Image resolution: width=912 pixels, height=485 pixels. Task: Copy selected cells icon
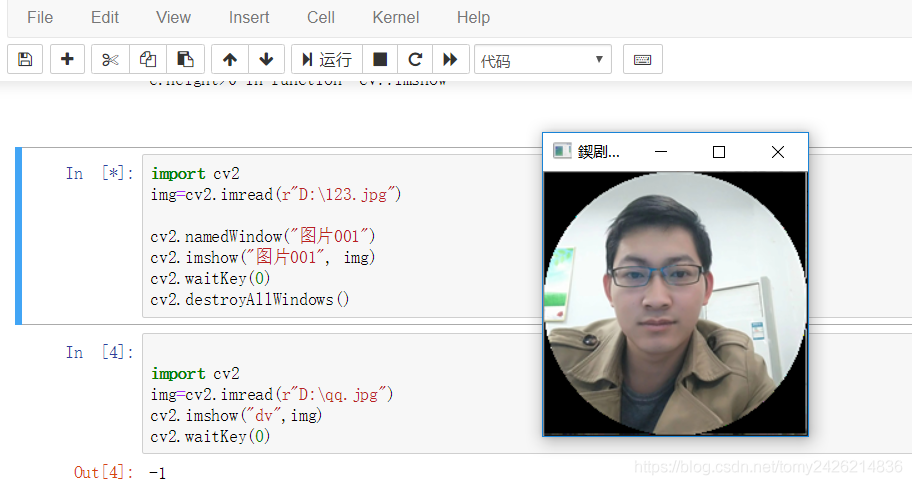click(x=148, y=60)
